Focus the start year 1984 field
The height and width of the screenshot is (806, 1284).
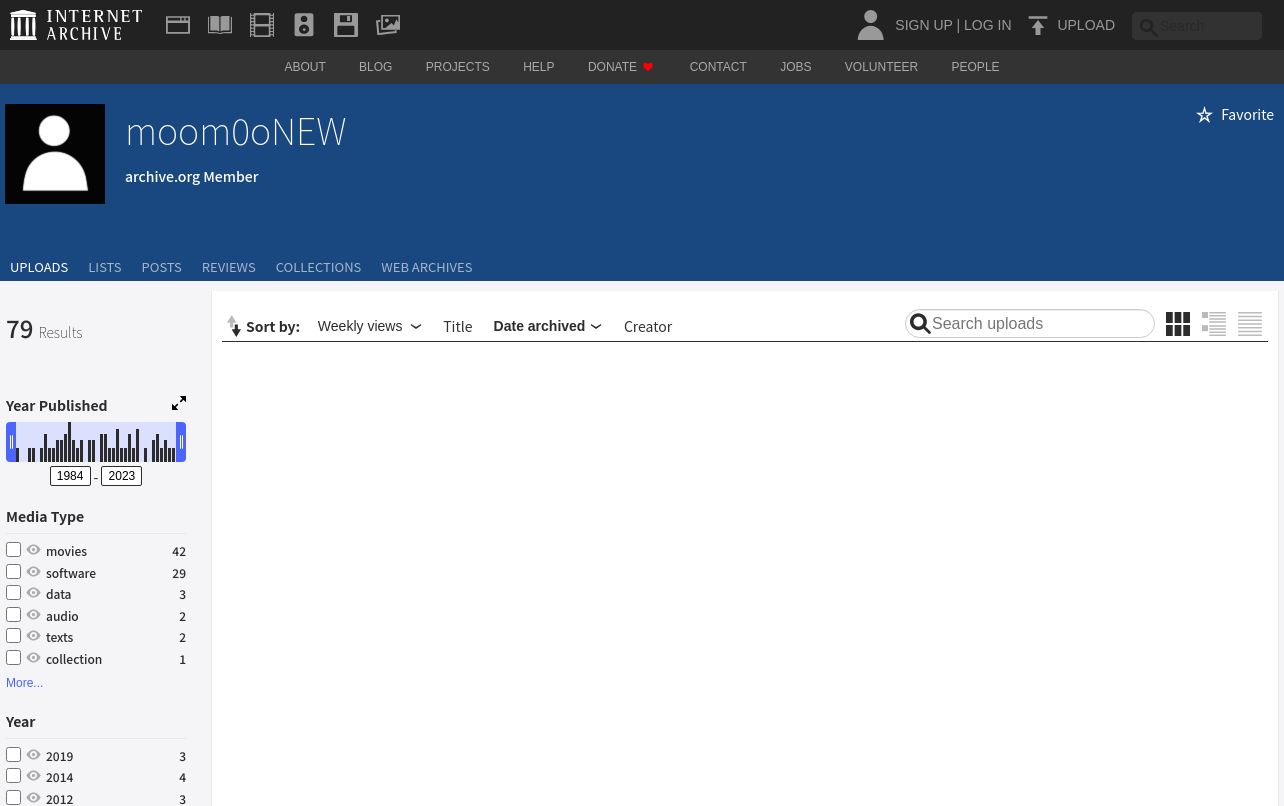[70, 476]
